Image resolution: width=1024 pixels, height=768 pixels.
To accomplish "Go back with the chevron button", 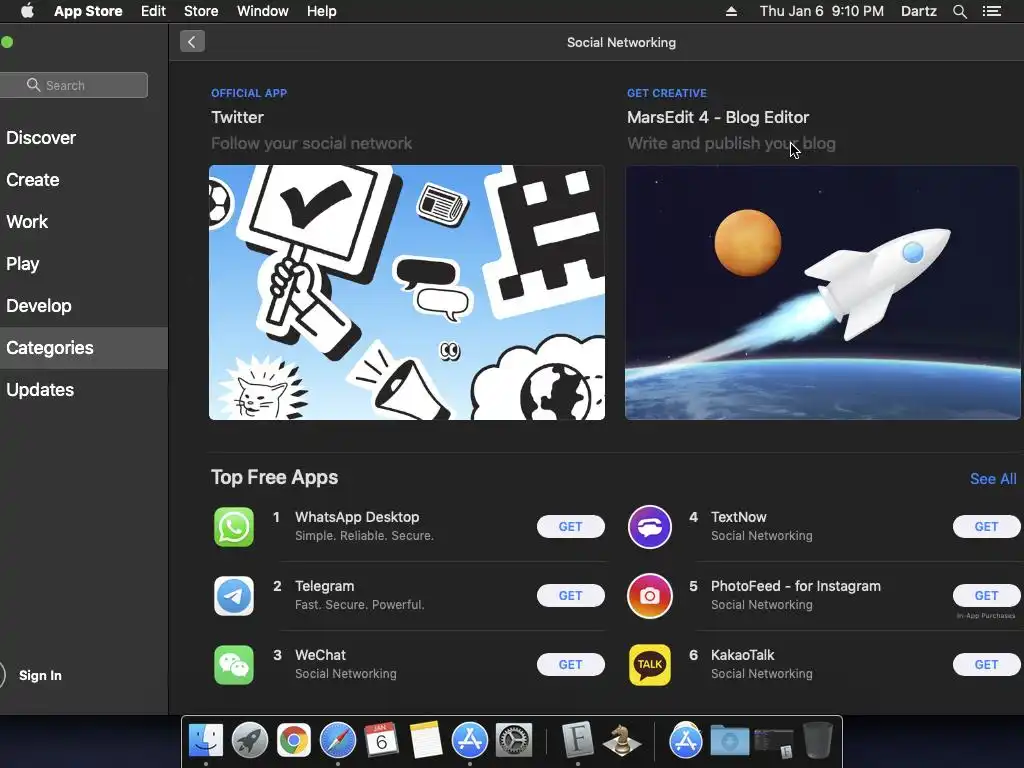I will coord(192,42).
